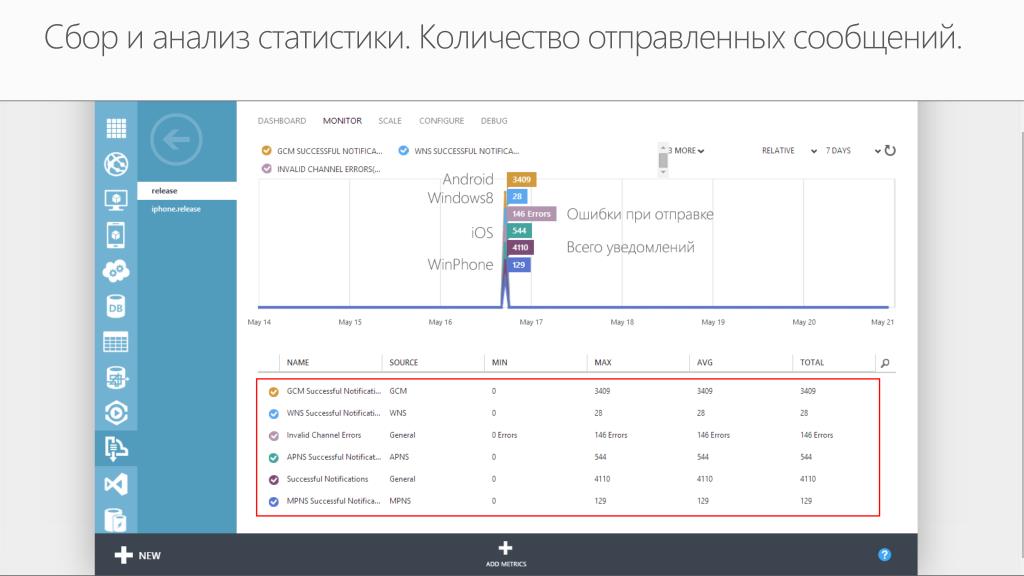The width and height of the screenshot is (1024, 576).
Task: Click the 0 Errors min cell
Action: coord(504,435)
